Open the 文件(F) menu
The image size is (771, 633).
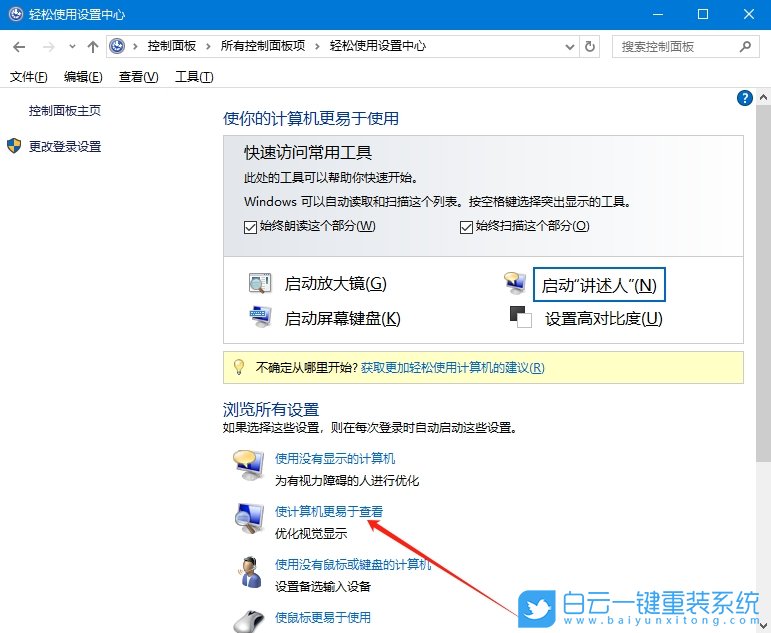pos(29,77)
